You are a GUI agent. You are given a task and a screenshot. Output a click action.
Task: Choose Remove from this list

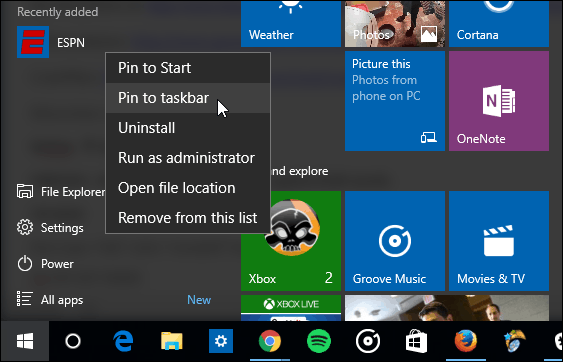pos(188,218)
